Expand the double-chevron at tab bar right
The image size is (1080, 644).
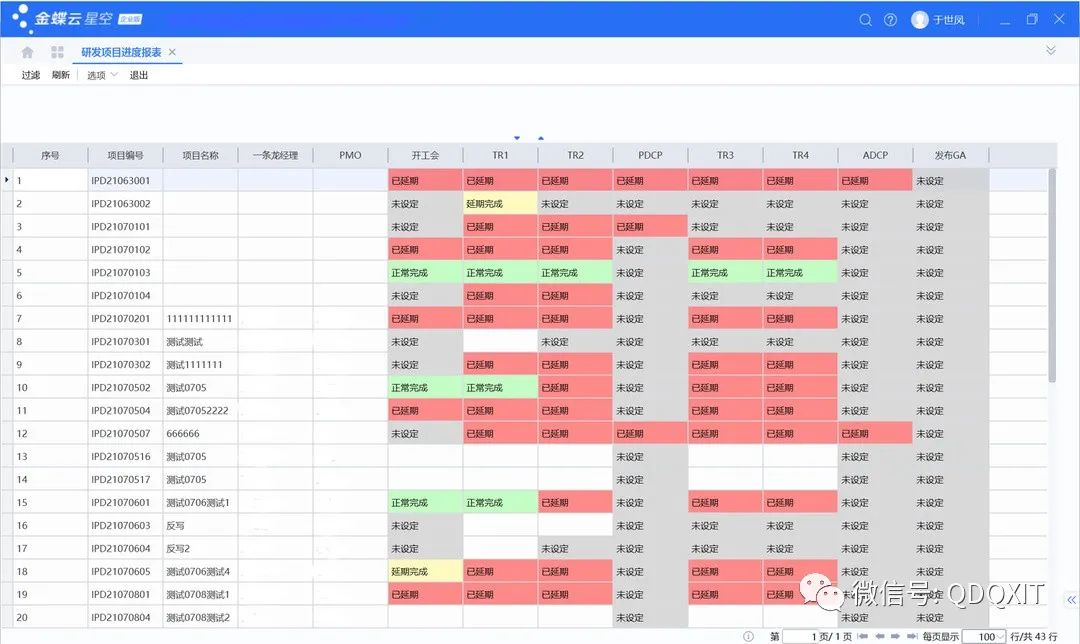click(1051, 50)
